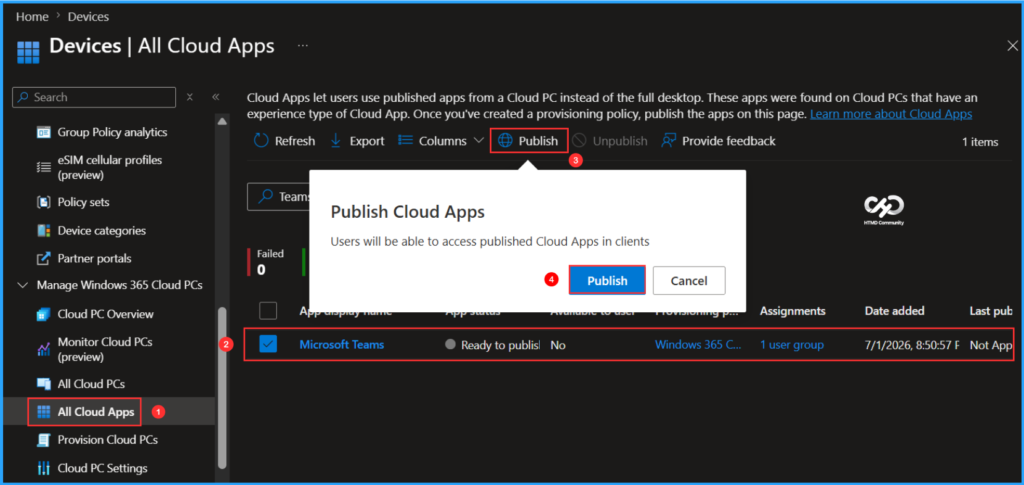Image resolution: width=1024 pixels, height=485 pixels.
Task: Click the Unpublish toolbar button
Action: point(610,141)
